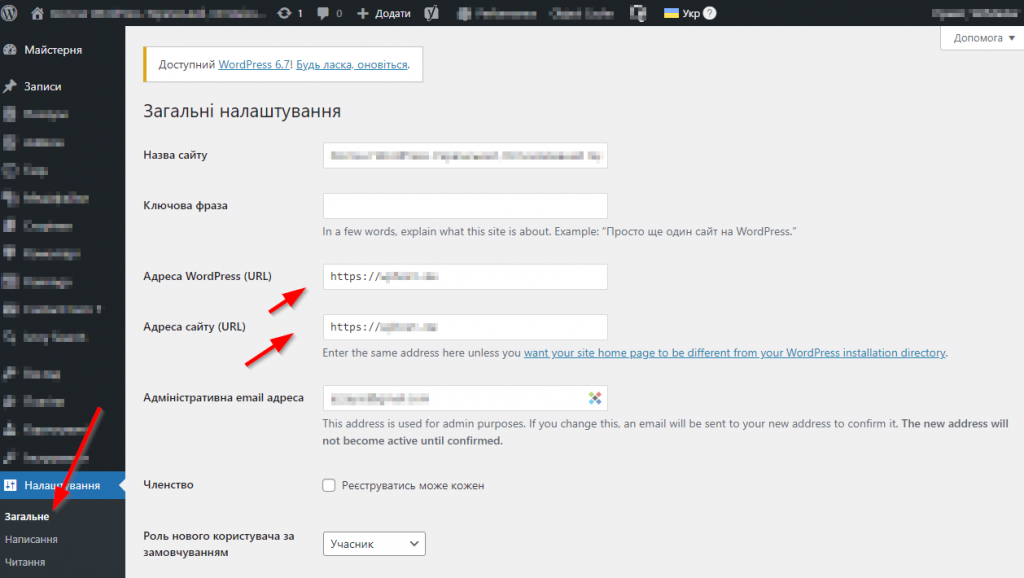Follow the WordPress 6.7 link
This screenshot has width=1024, height=578.
tap(254, 65)
